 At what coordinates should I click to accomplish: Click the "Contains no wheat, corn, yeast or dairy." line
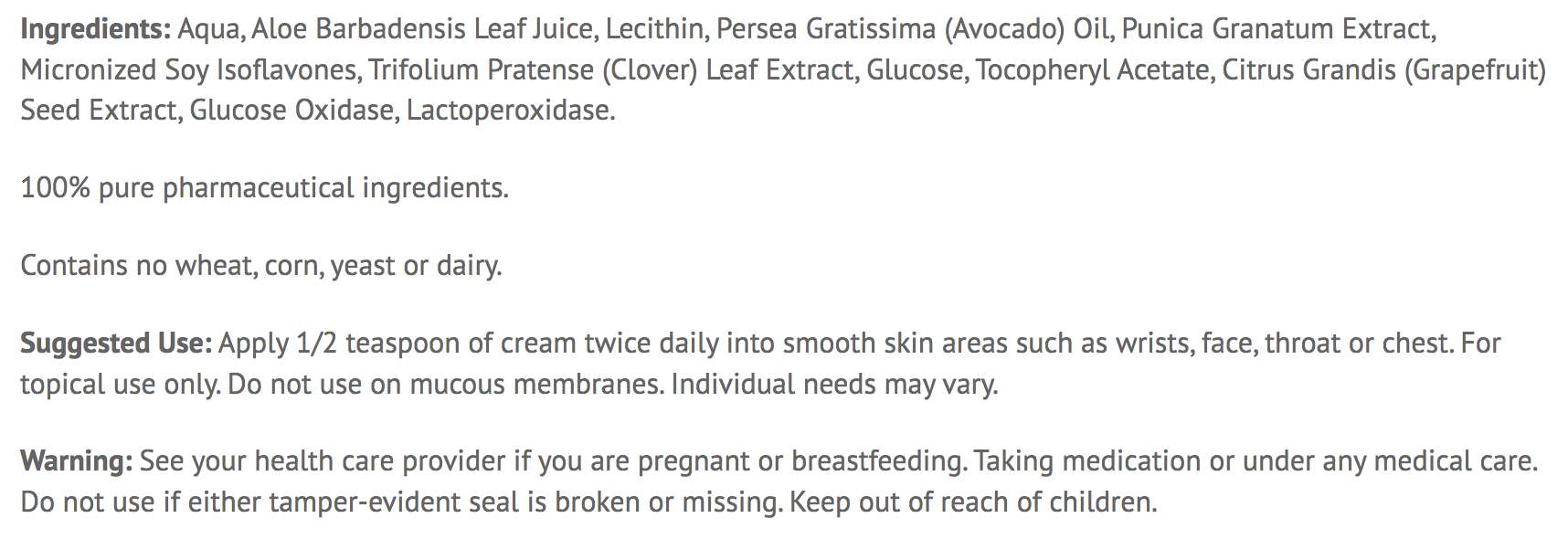[x=261, y=266]
